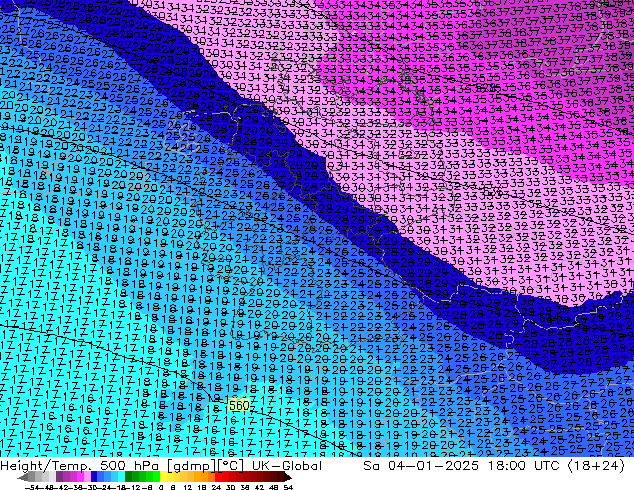This screenshot has width=634, height=490.
Task: Click the bright red 24 legend swatch
Action: (x=218, y=477)
